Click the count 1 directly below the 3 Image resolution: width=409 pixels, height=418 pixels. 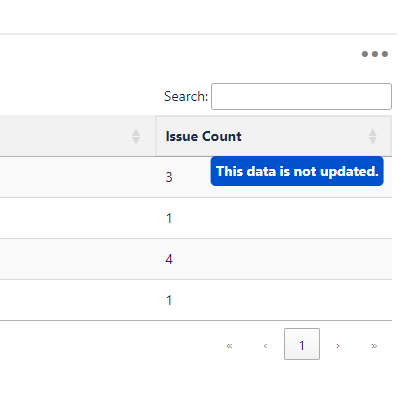(169, 218)
